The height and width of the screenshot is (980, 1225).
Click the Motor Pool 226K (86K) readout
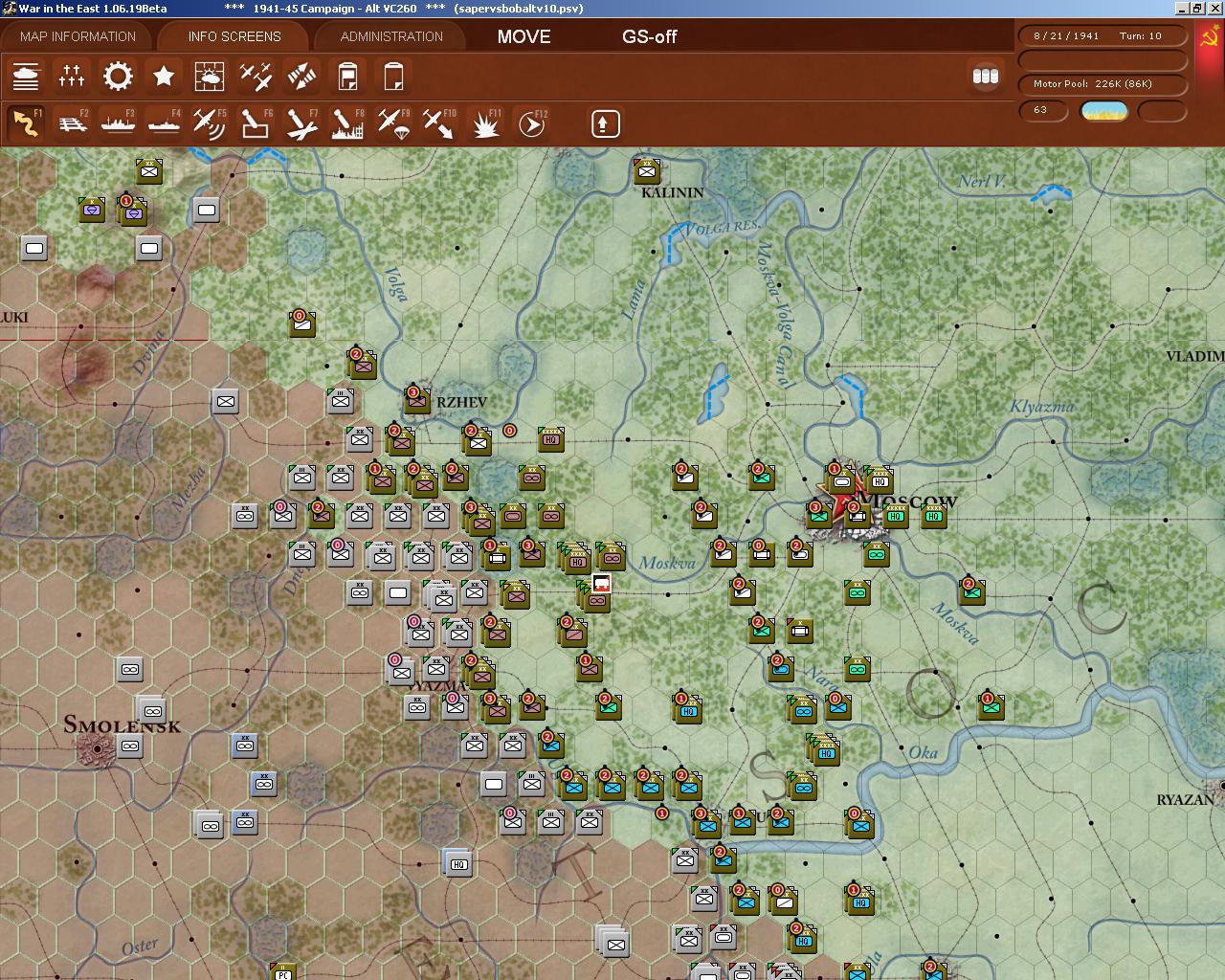point(1103,84)
